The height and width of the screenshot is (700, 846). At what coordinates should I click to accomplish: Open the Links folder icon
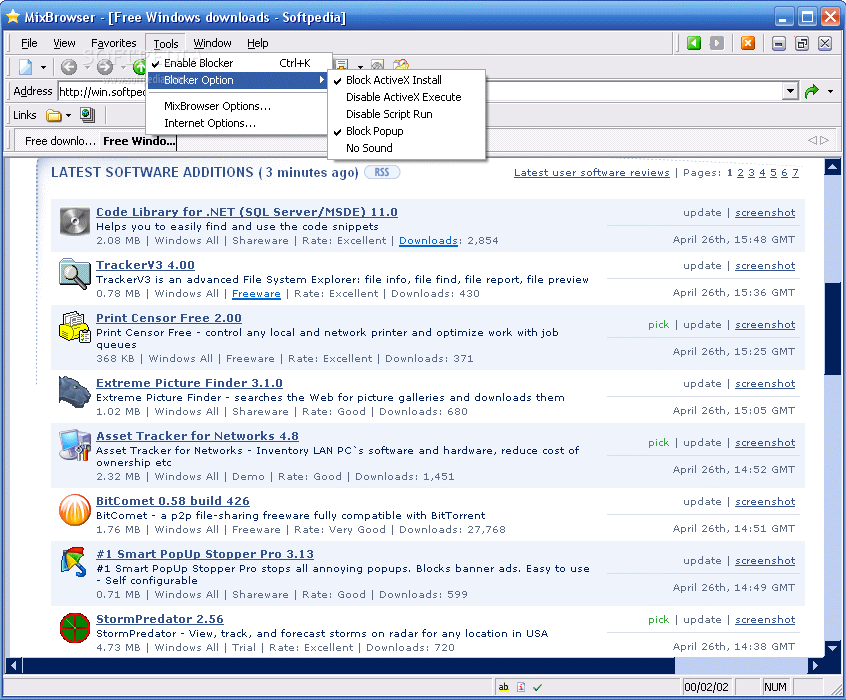point(53,115)
